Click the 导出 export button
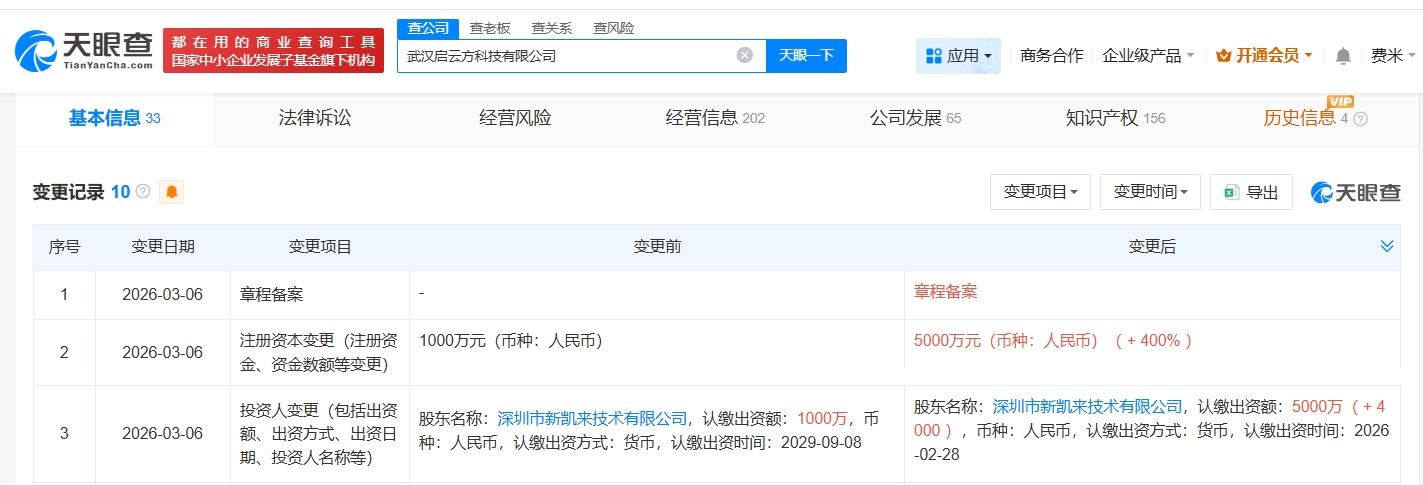Screen dimensions: 1423x485 pyautogui.click(x=1251, y=192)
